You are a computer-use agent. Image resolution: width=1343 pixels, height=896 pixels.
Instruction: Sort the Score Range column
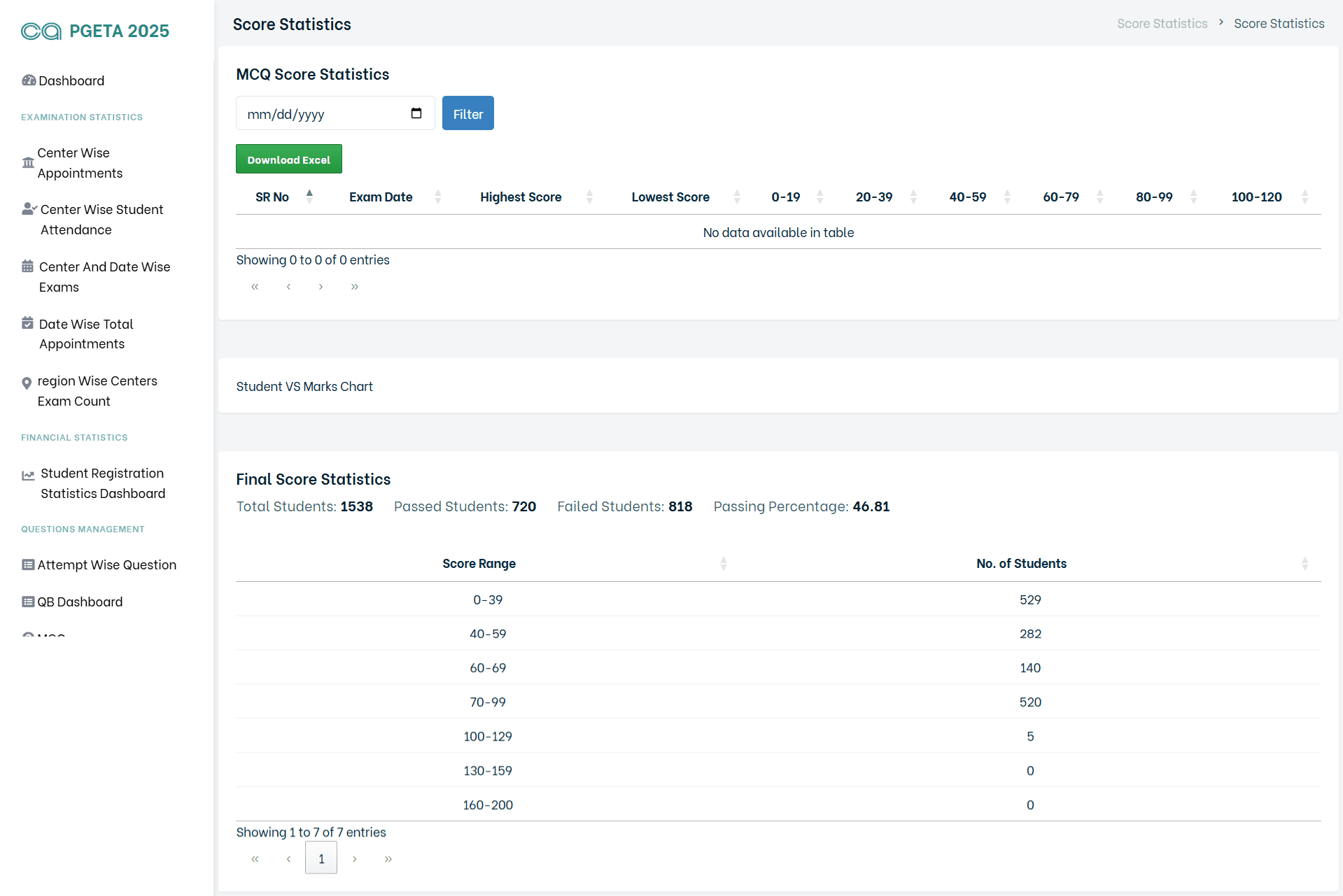tap(479, 564)
